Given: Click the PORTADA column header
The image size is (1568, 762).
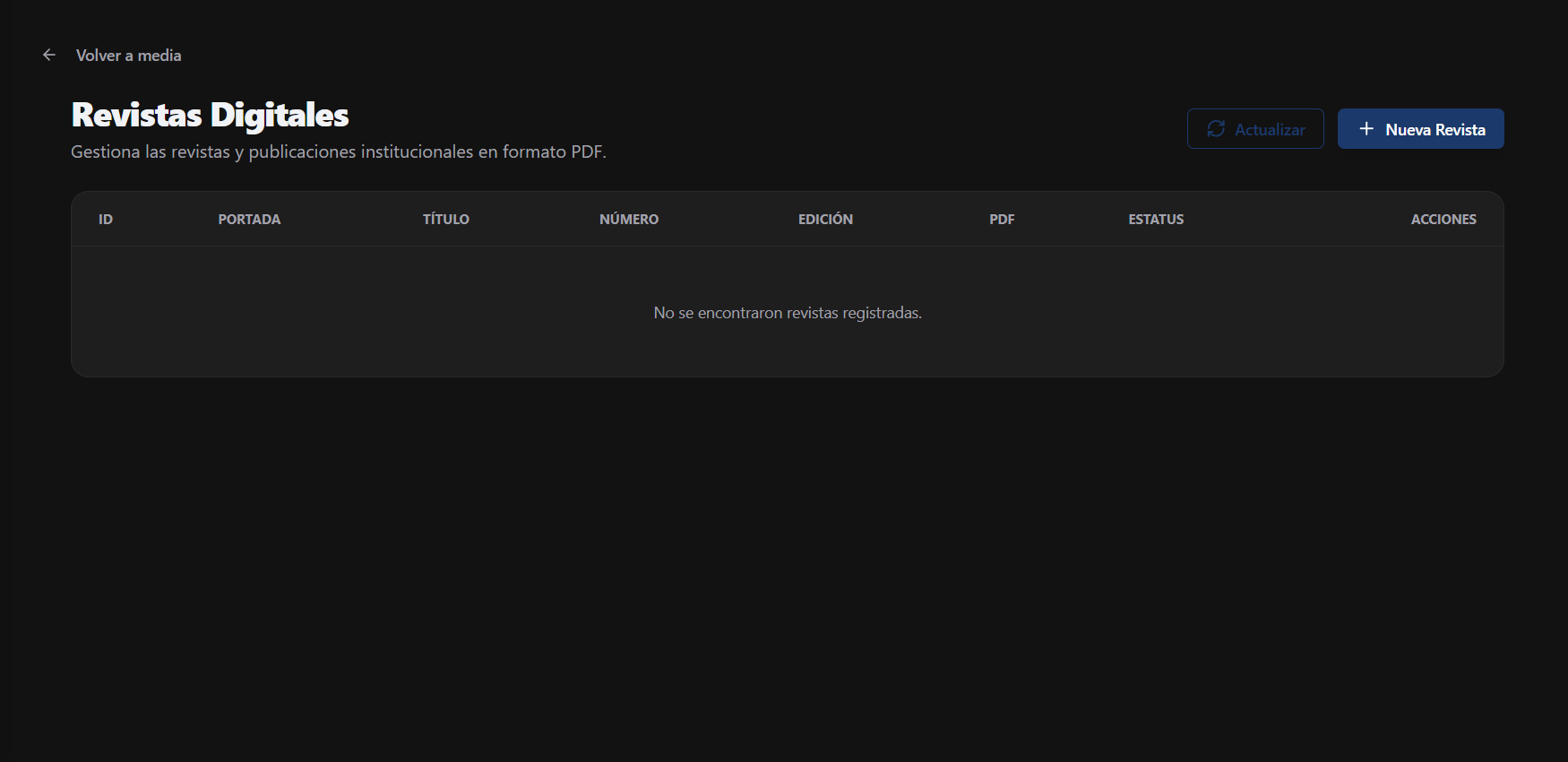Looking at the screenshot, I should coord(249,220).
